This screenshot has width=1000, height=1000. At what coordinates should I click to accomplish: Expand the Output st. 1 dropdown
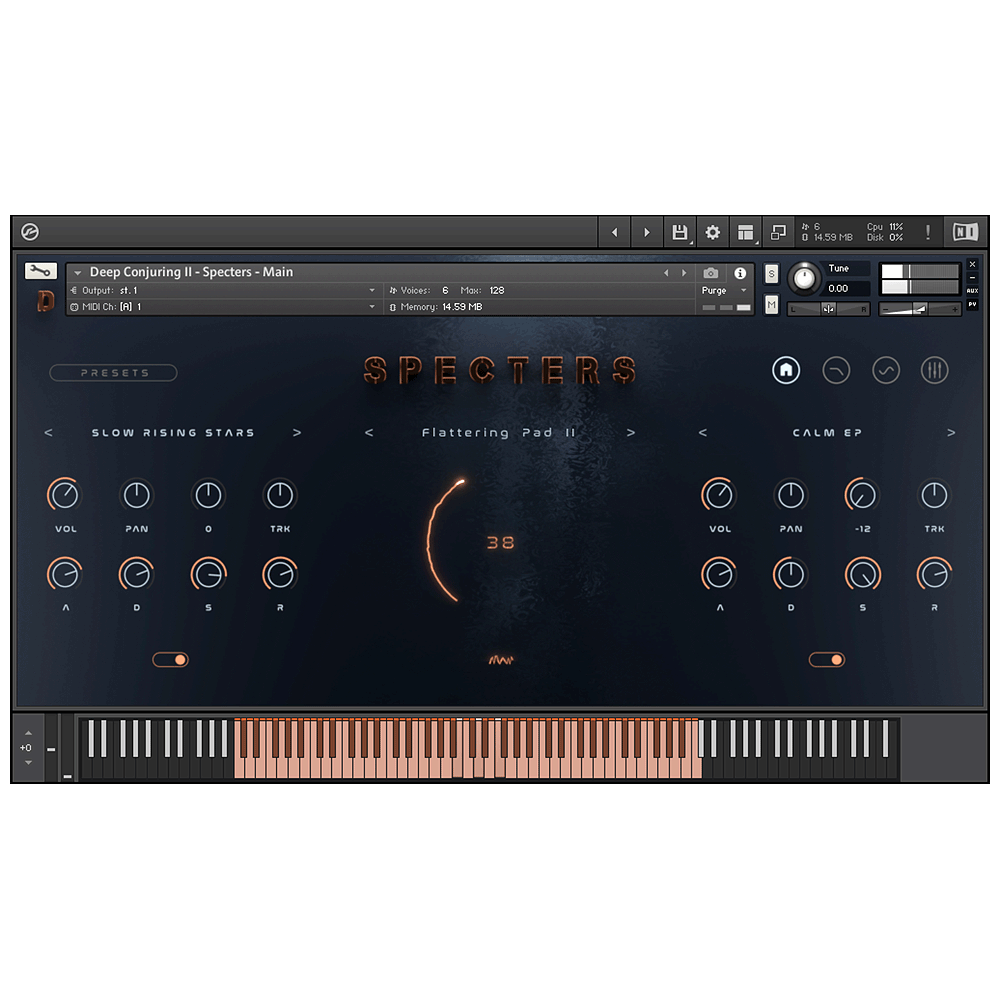pyautogui.click(x=372, y=290)
